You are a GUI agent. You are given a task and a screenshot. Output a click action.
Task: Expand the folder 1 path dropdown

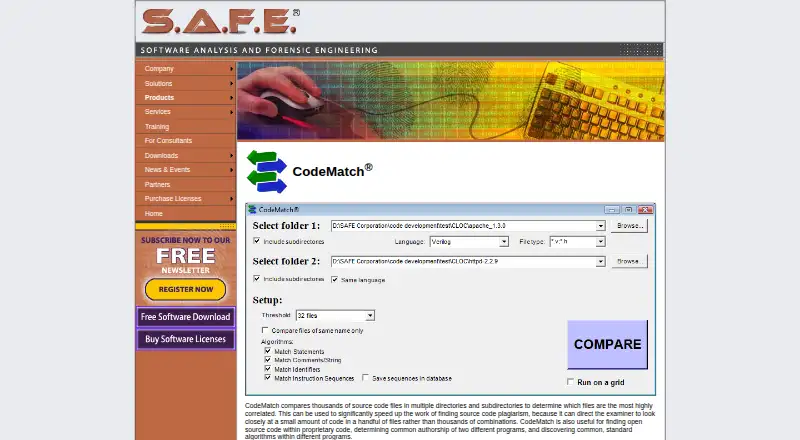(601, 226)
